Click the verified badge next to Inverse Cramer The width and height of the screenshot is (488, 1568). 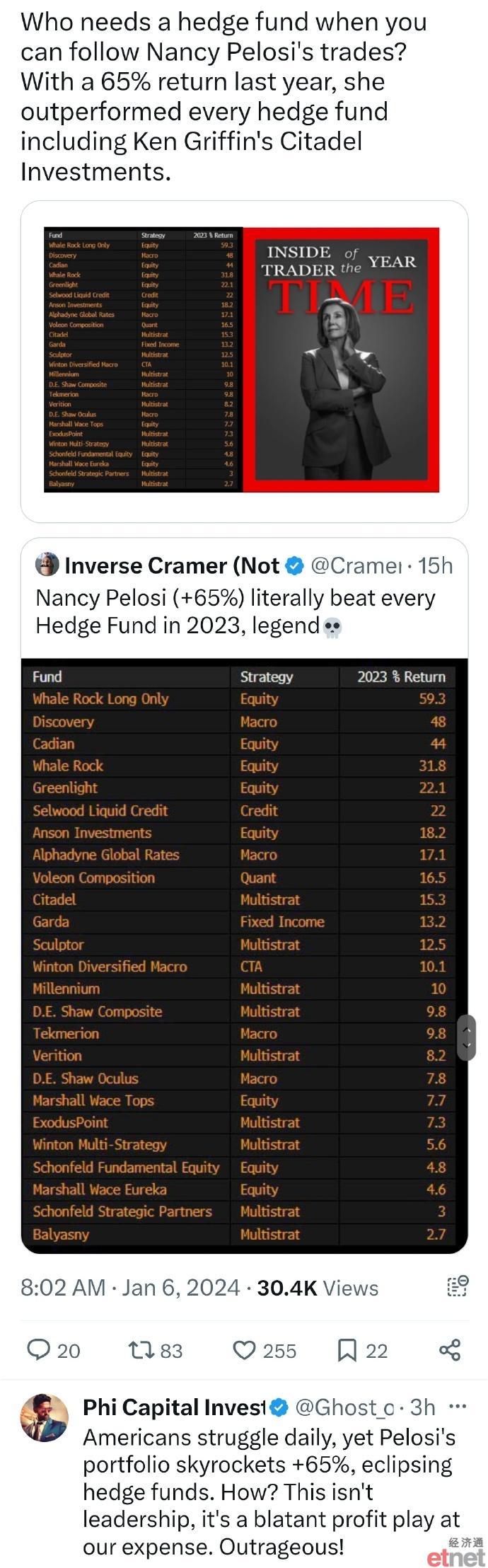coord(294,565)
